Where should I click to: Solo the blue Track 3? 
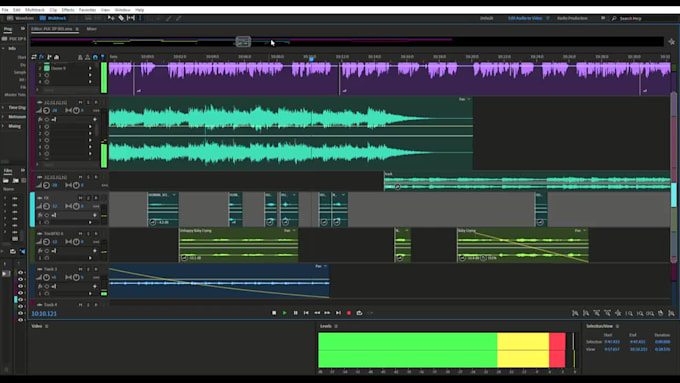click(88, 269)
